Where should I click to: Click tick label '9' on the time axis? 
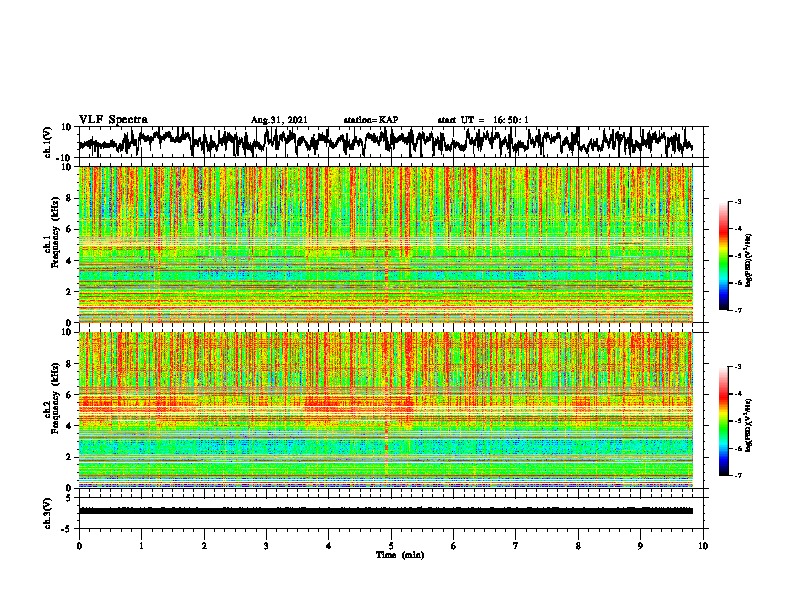[x=640, y=546]
